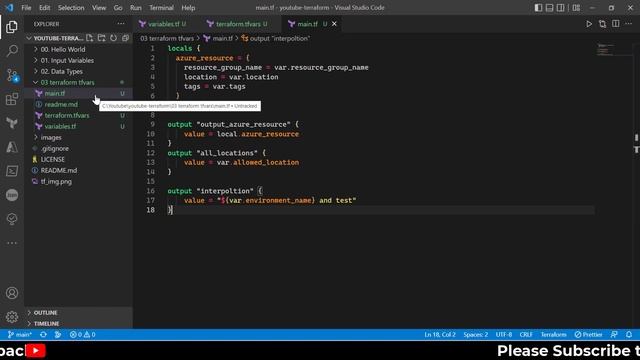Open the Terminal menu
Screen dimensions: 640x360
[x=161, y=8]
